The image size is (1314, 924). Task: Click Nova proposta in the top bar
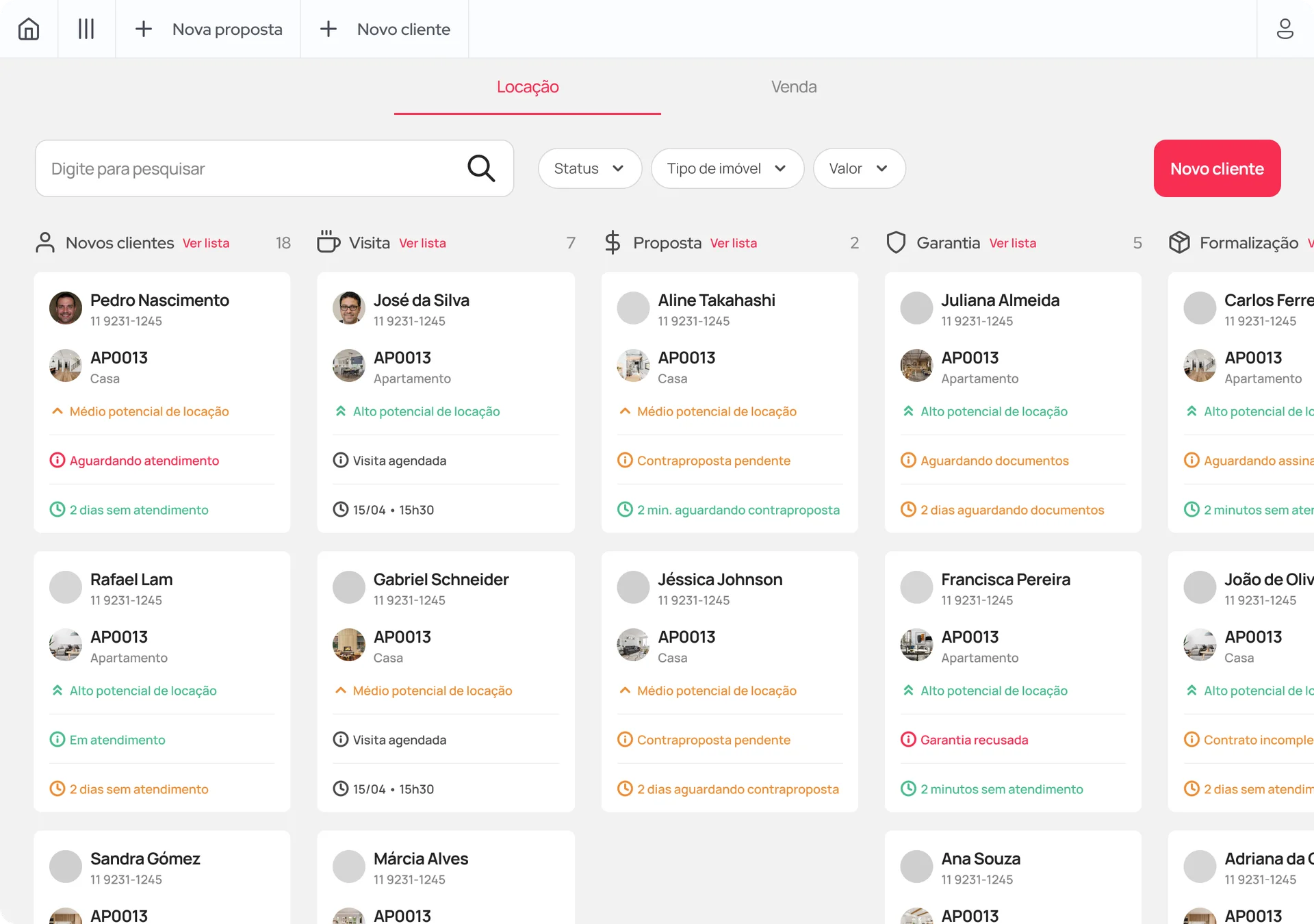pyautogui.click(x=209, y=29)
